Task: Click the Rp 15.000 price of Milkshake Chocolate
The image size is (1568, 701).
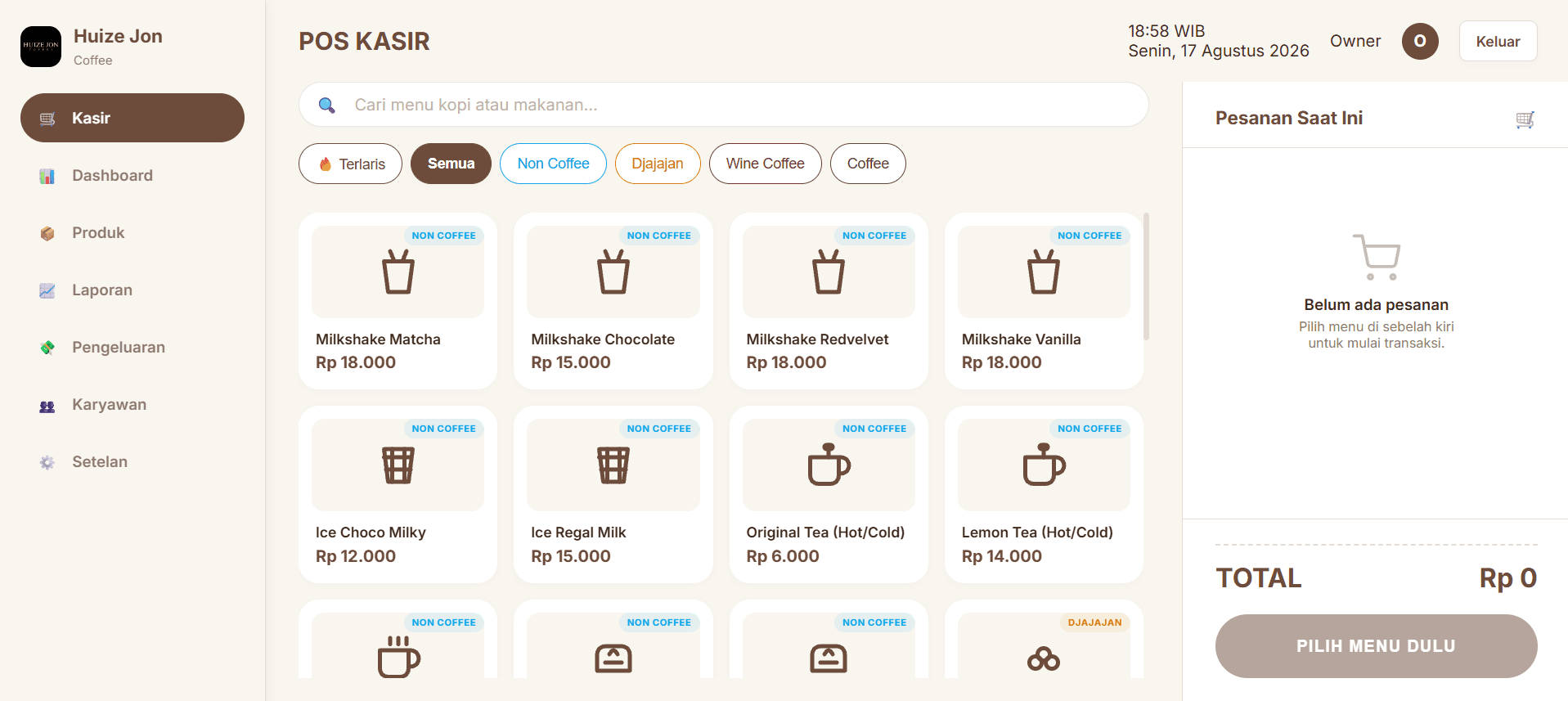Action: pos(571,362)
